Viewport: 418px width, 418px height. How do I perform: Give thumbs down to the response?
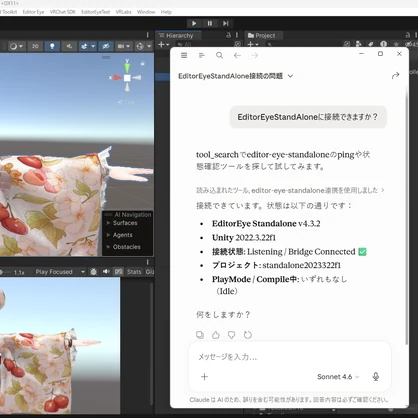[x=231, y=335]
